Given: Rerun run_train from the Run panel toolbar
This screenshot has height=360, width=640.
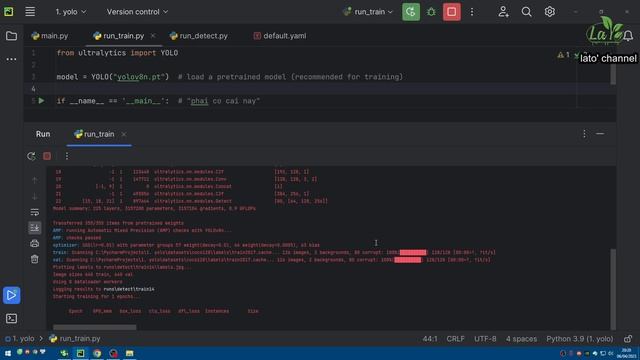Looking at the screenshot, I should tap(31, 156).
